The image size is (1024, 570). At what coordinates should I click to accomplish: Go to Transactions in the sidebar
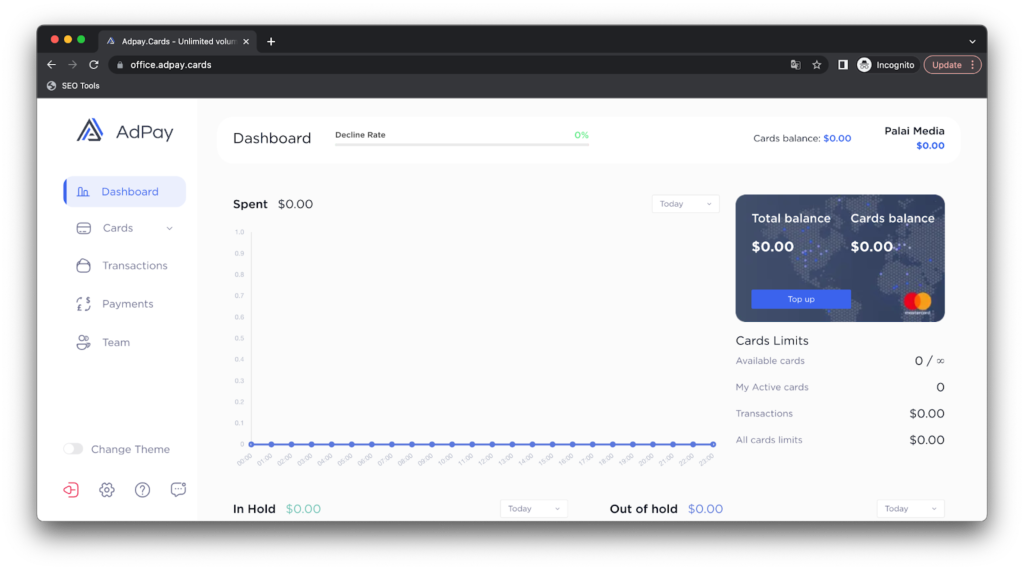134,266
